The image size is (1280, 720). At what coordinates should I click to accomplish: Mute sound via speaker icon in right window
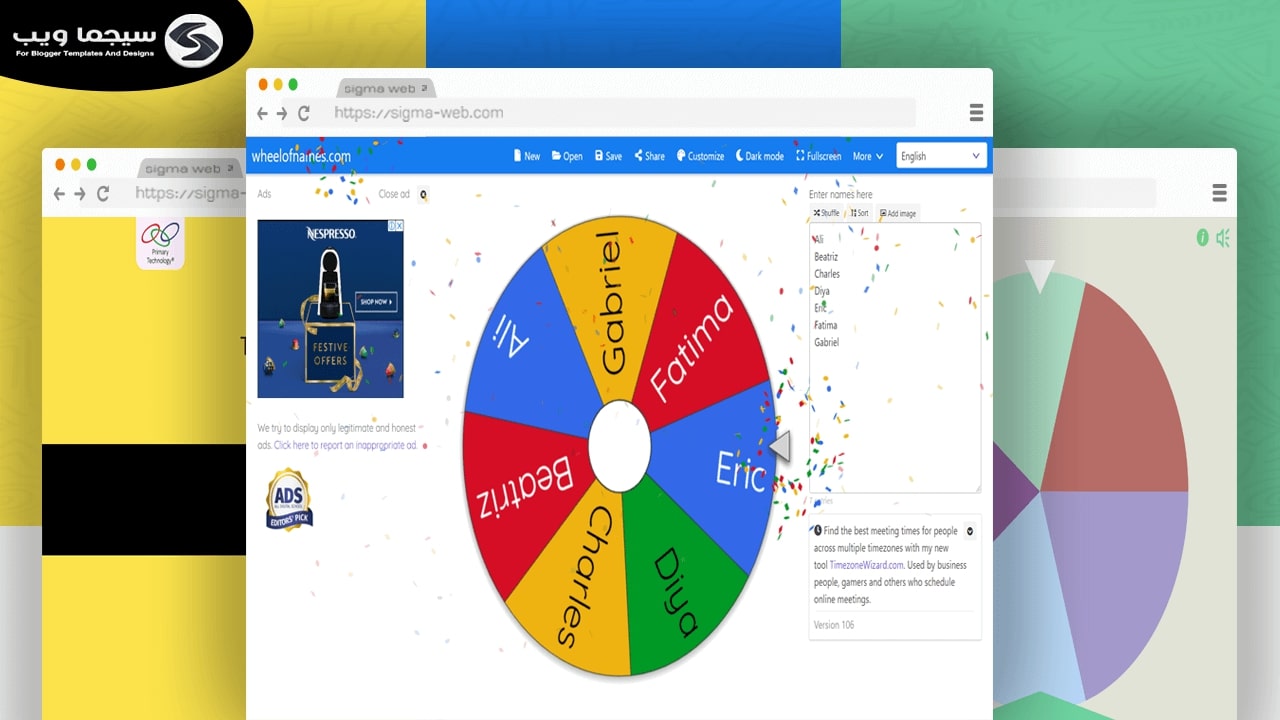tap(1222, 238)
